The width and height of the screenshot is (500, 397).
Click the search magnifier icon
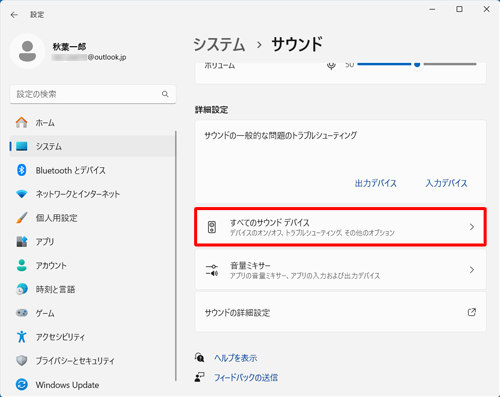[x=165, y=94]
